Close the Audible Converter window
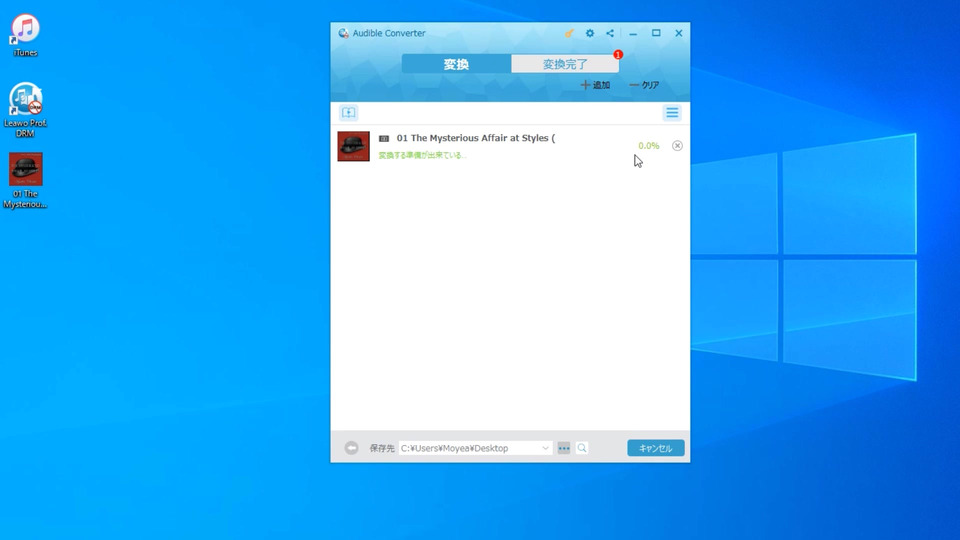Screen dimensions: 960x540 (x=678, y=33)
